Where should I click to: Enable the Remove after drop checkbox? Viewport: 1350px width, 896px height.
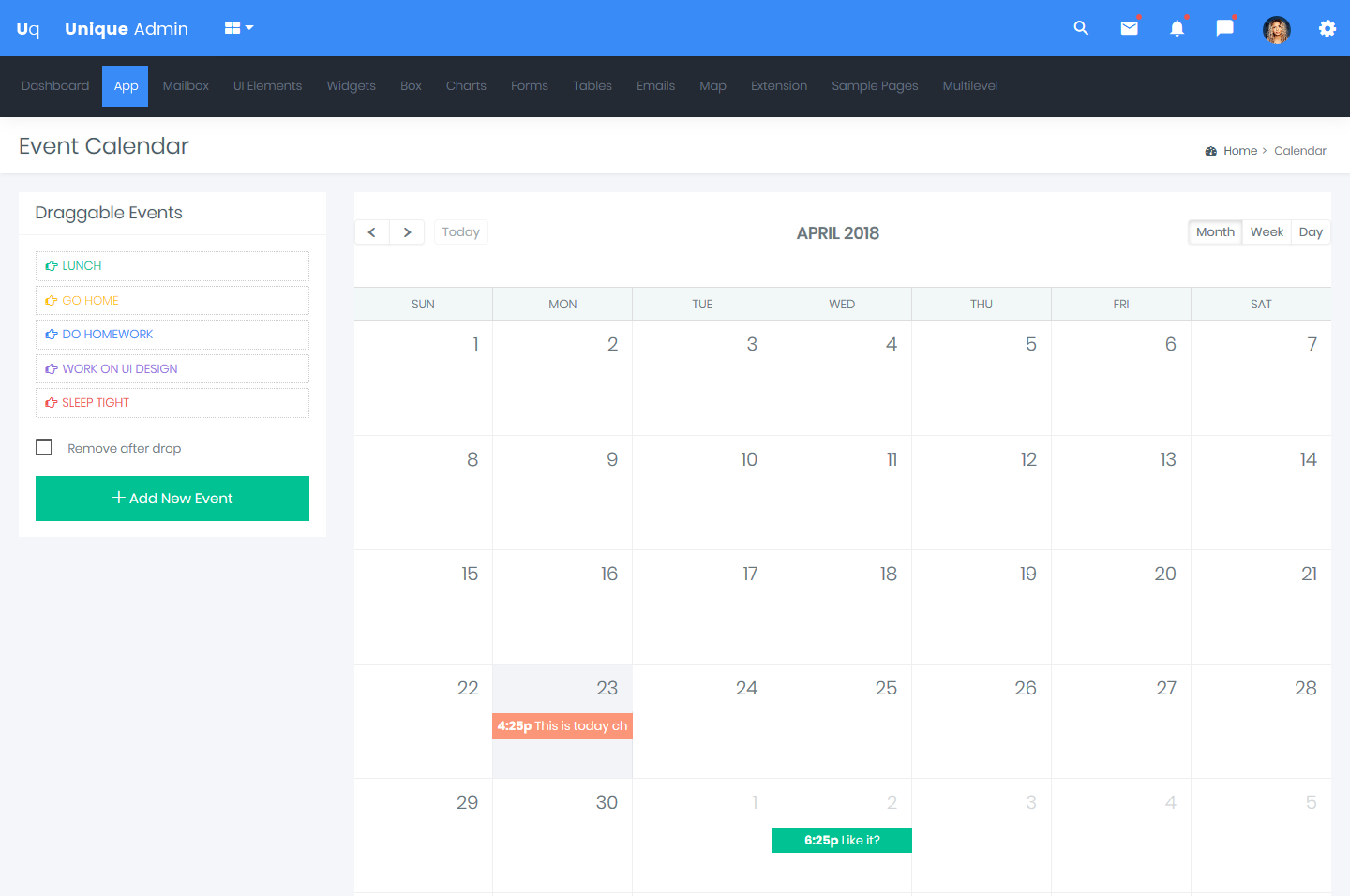point(44,447)
